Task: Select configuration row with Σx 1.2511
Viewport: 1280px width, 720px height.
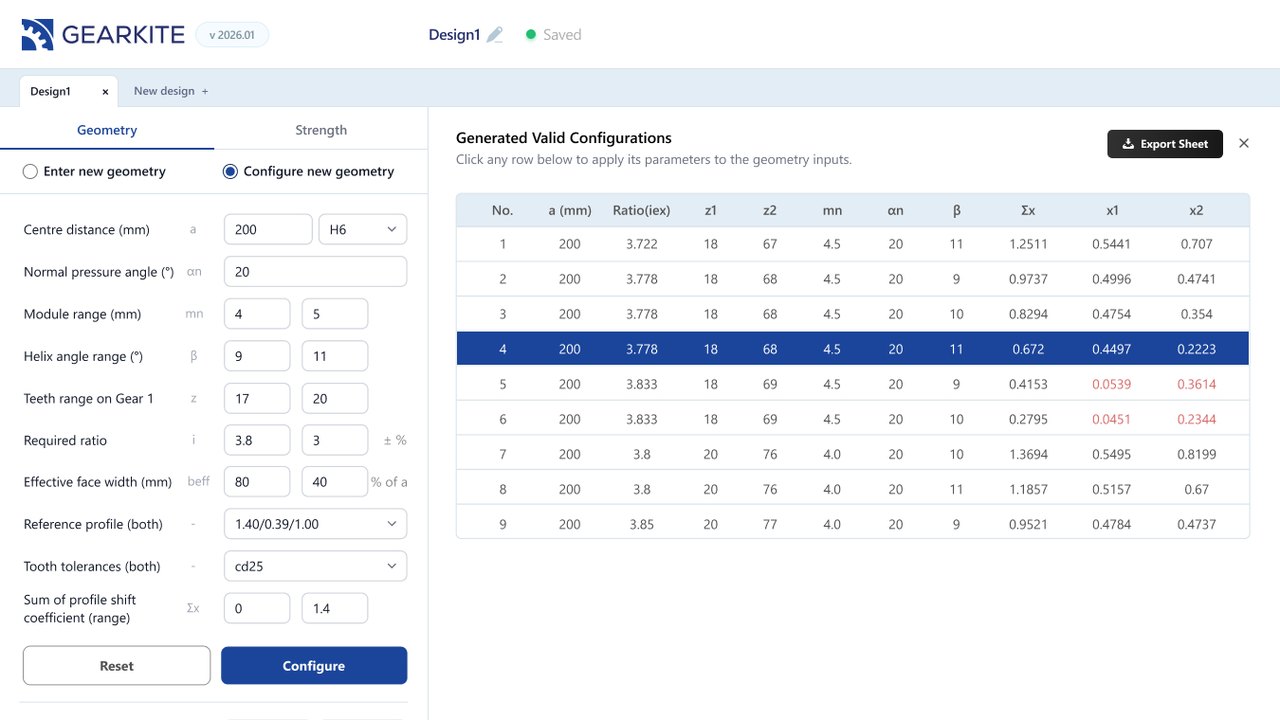Action: (x=853, y=244)
